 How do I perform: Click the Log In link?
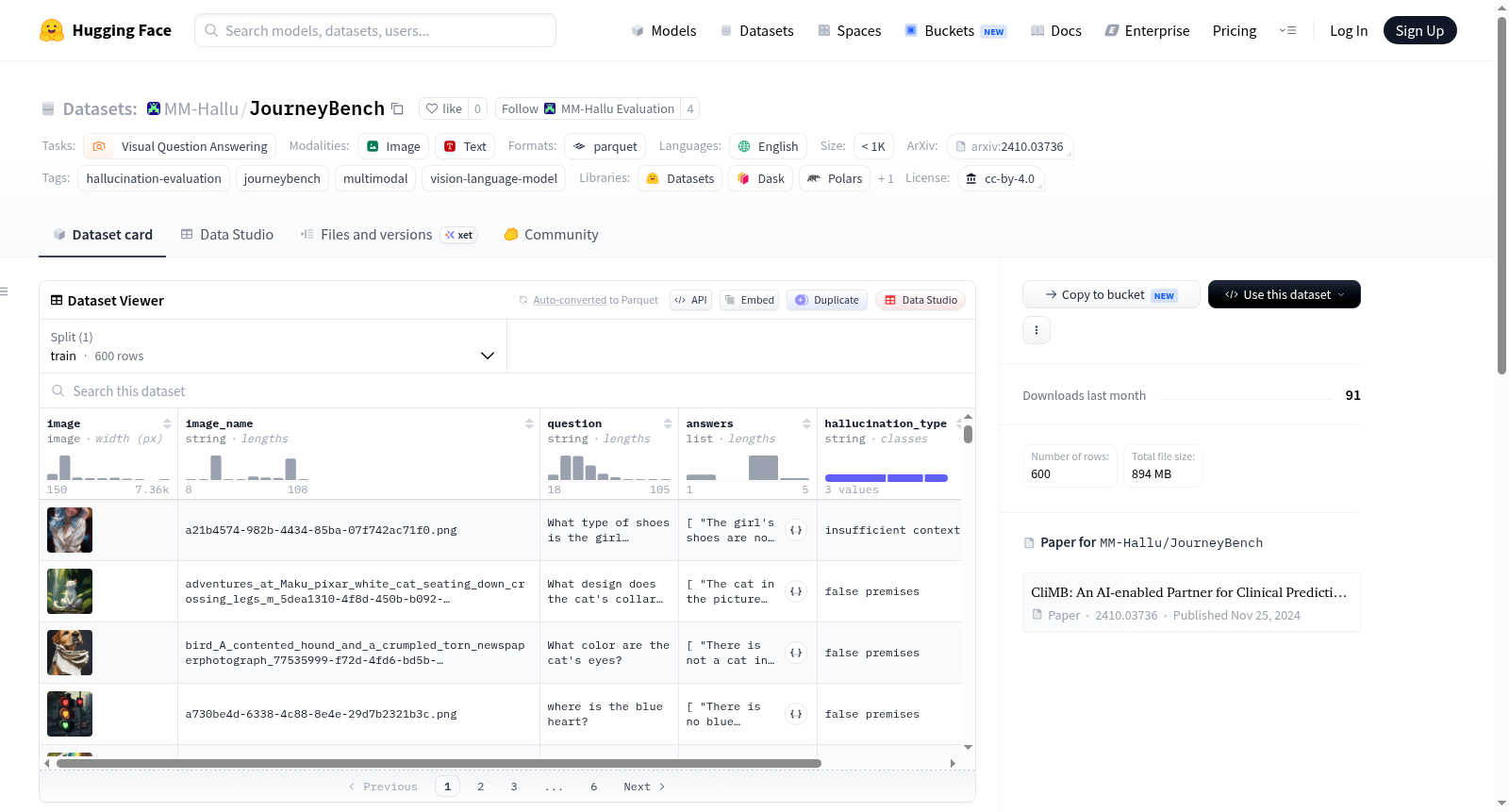(1348, 30)
